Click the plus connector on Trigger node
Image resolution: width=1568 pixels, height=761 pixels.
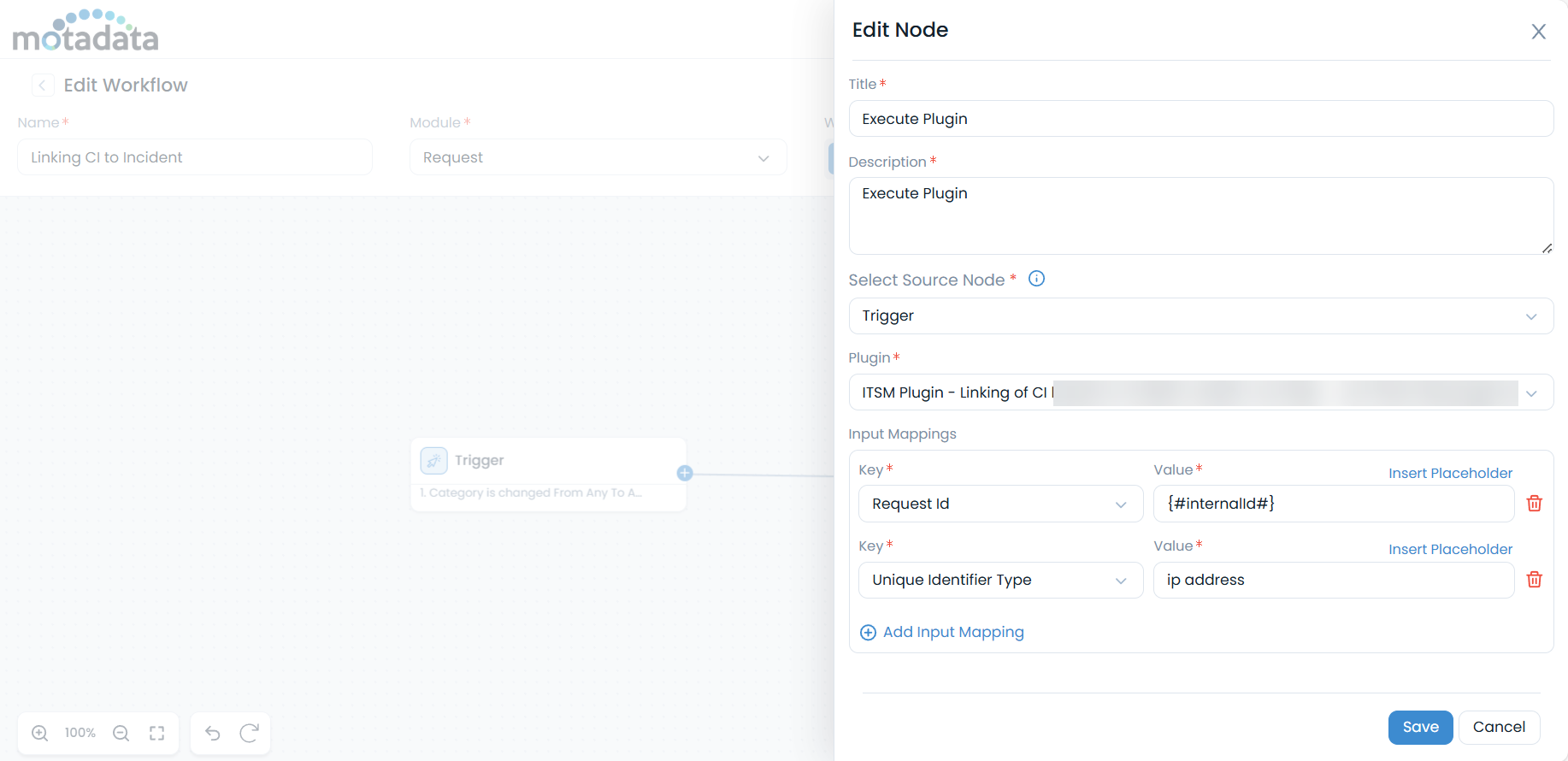685,473
